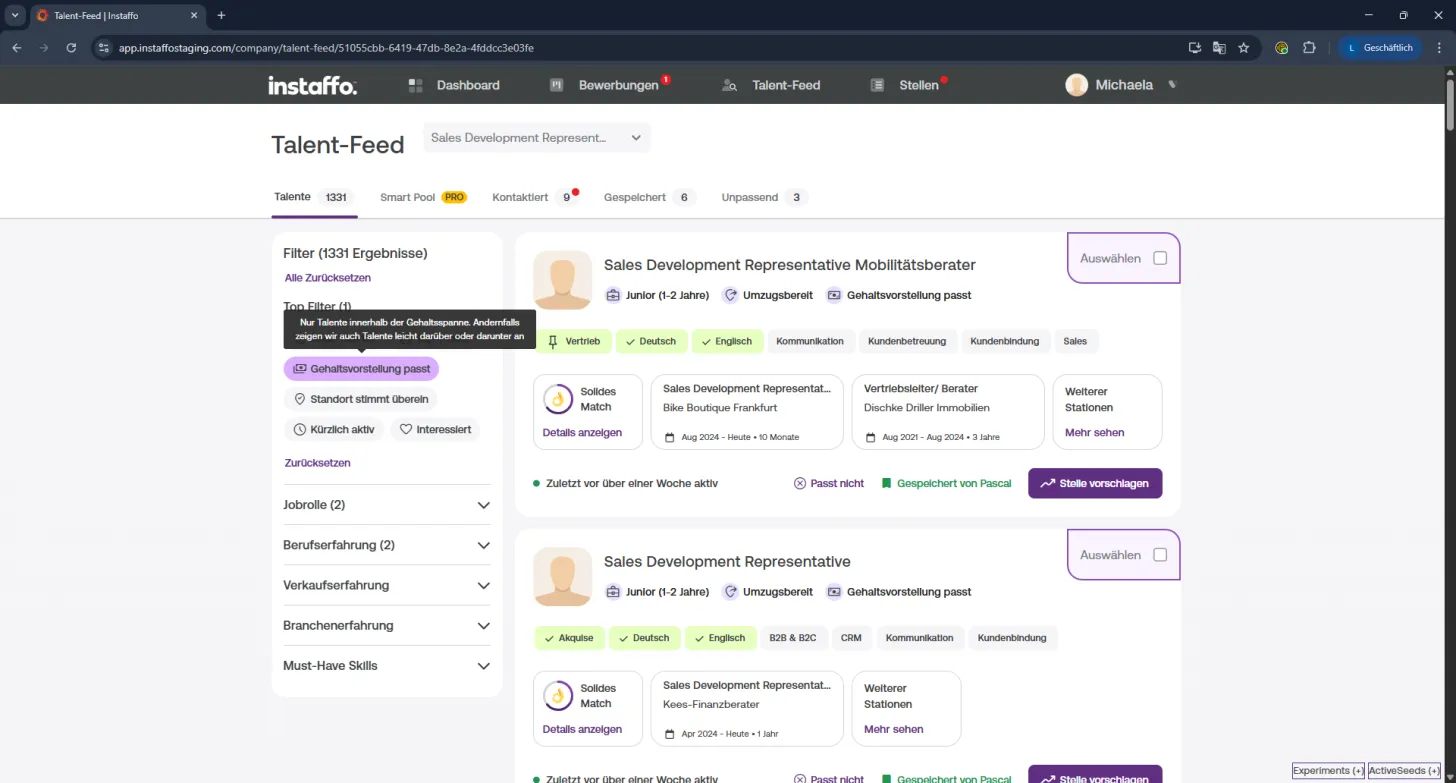
Task: Toggle the 'Gehaltsvorstellung passt' filter chip
Action: 361,369
